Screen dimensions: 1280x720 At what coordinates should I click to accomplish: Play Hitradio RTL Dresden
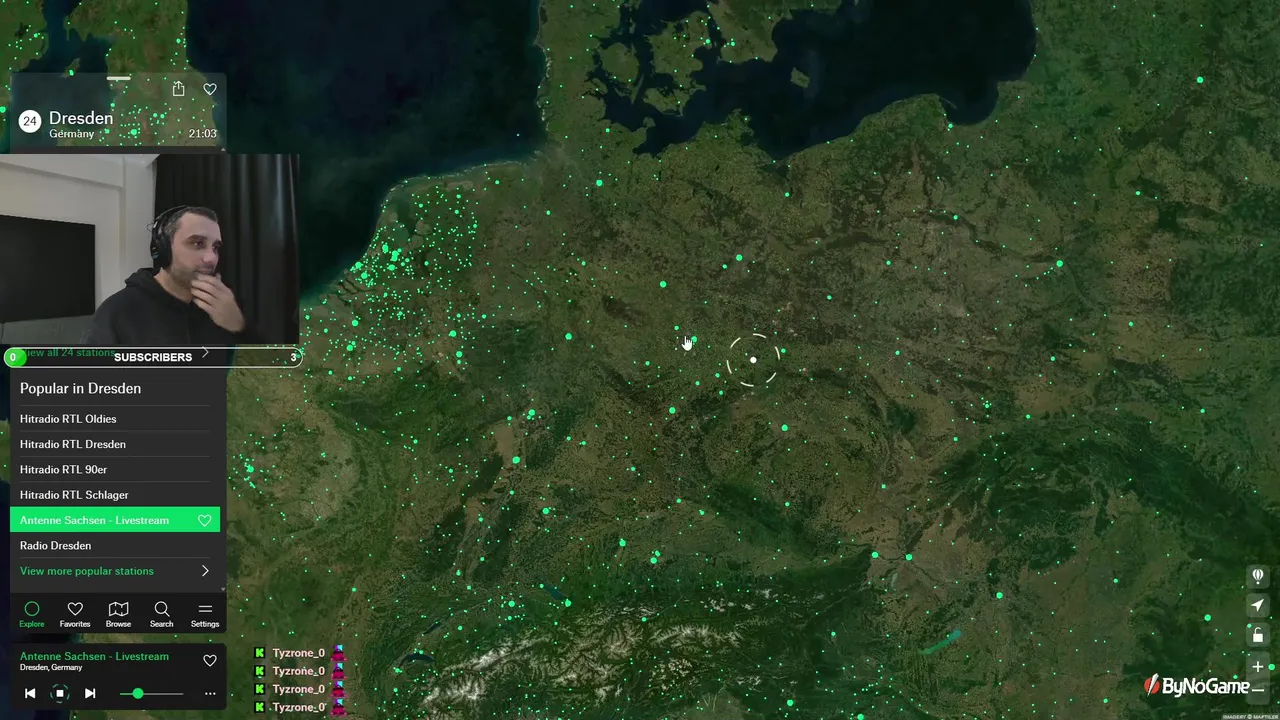115,444
